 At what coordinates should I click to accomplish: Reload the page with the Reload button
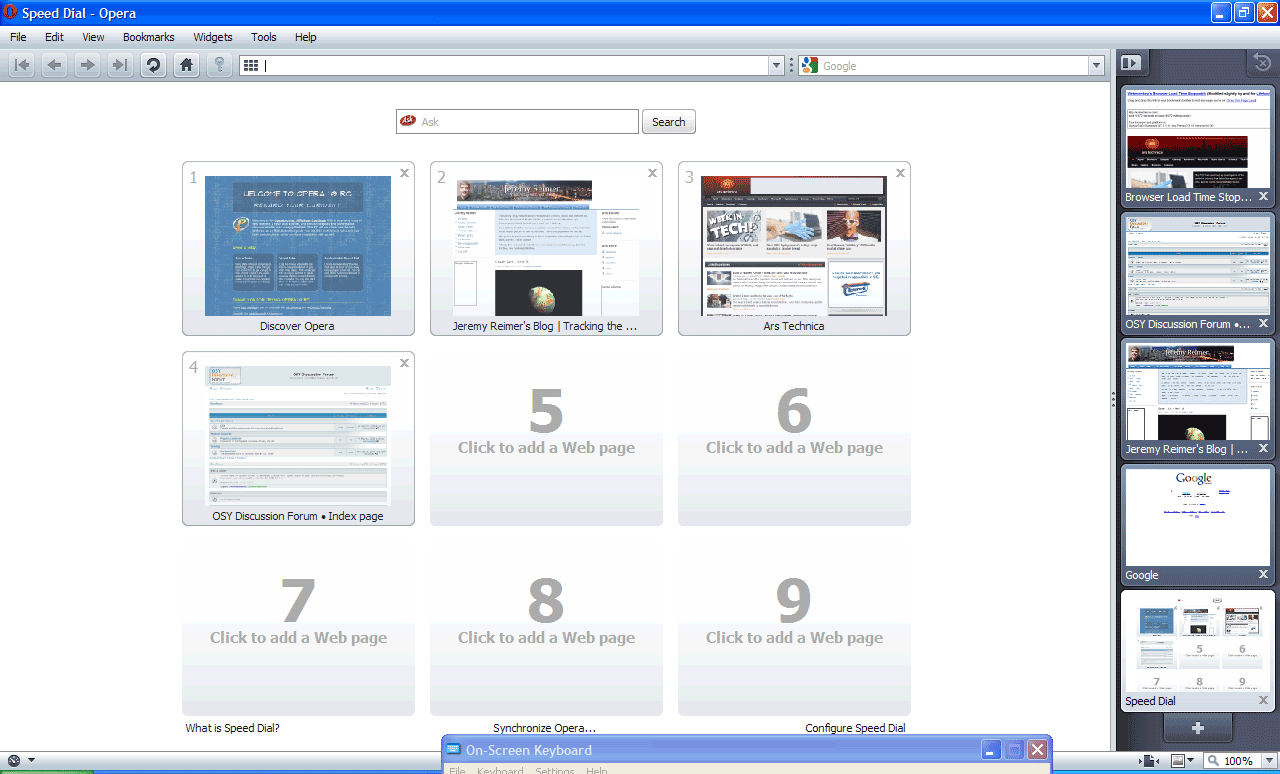point(153,65)
